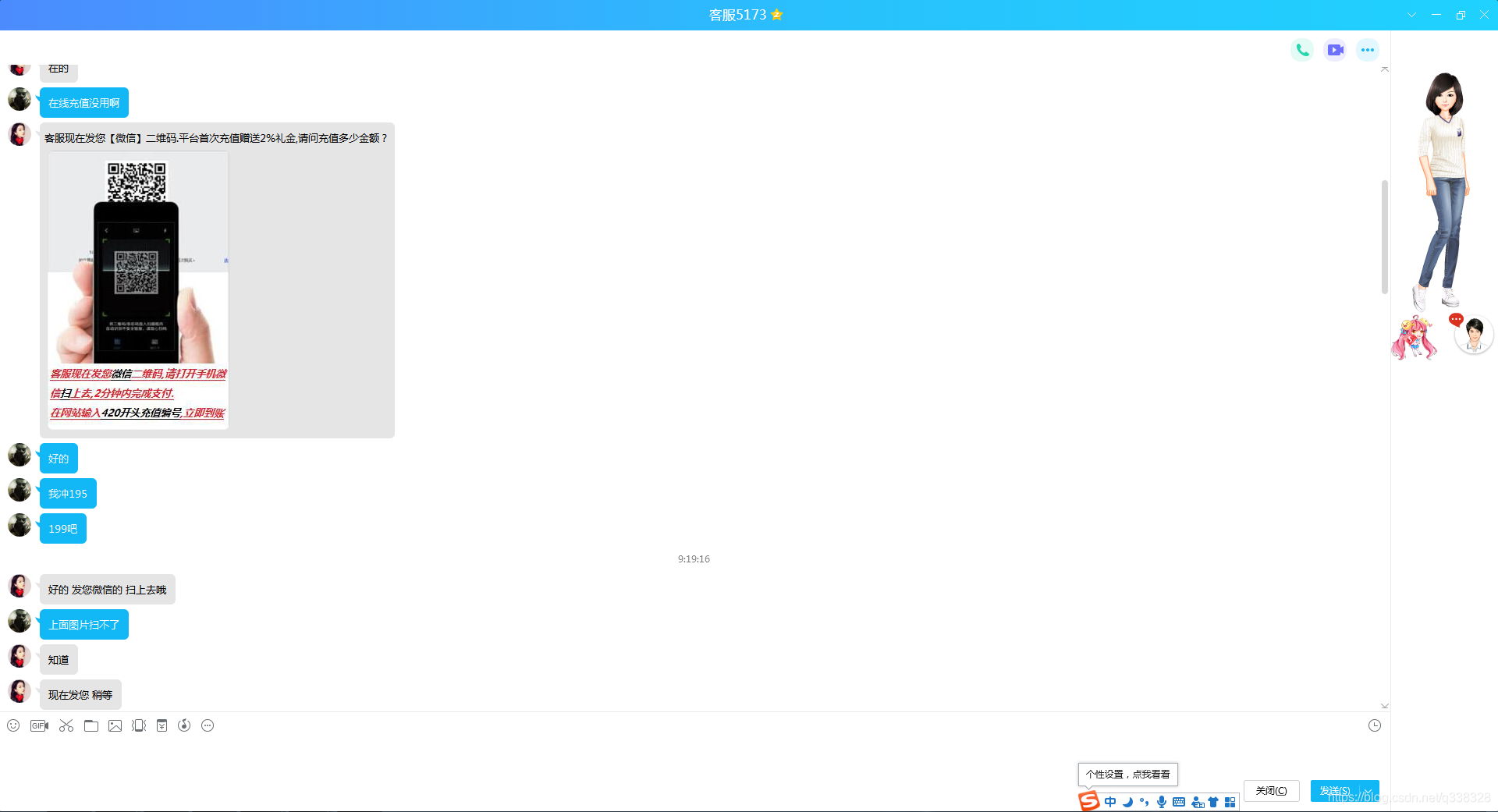Click the 199吧 message bubble
Screen dimensions: 1498x812
(63, 529)
